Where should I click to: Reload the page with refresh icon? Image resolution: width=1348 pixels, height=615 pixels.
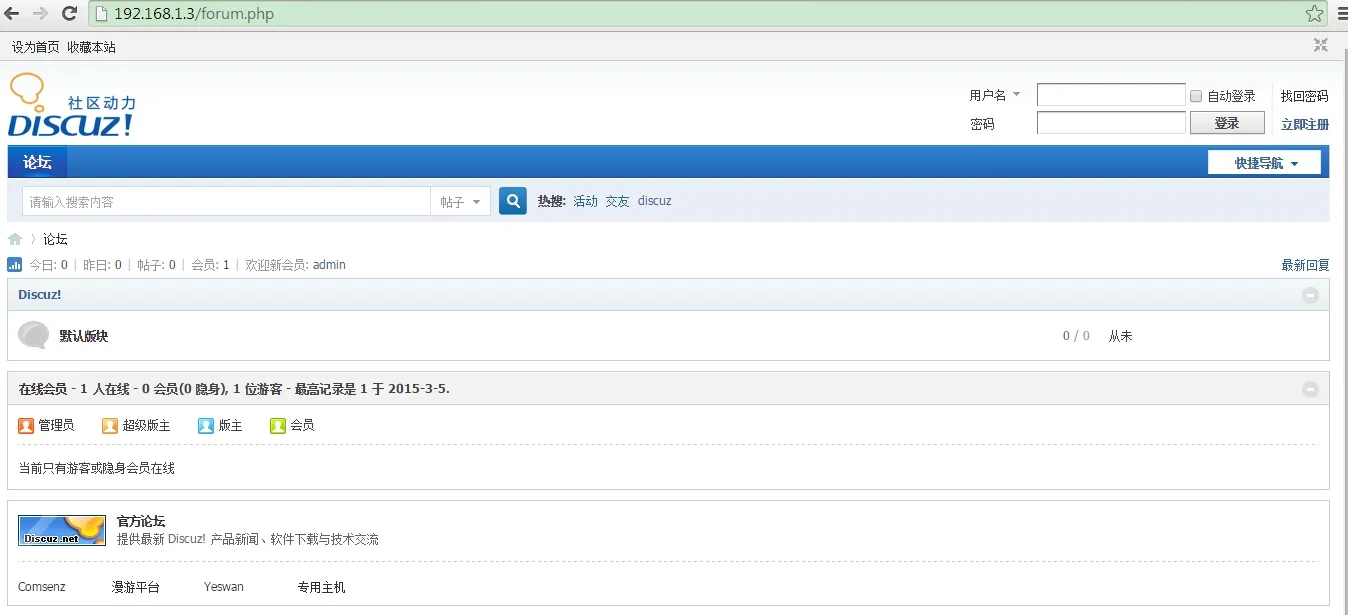[x=69, y=14]
